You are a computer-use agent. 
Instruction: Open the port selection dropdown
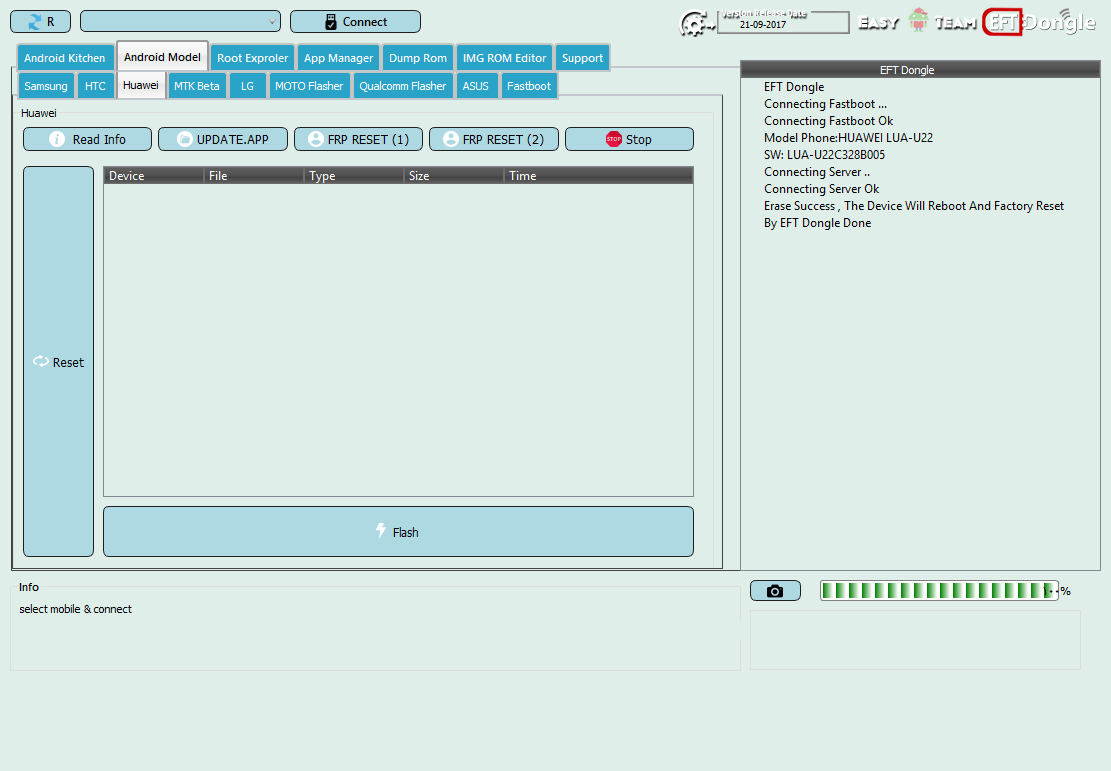[180, 22]
